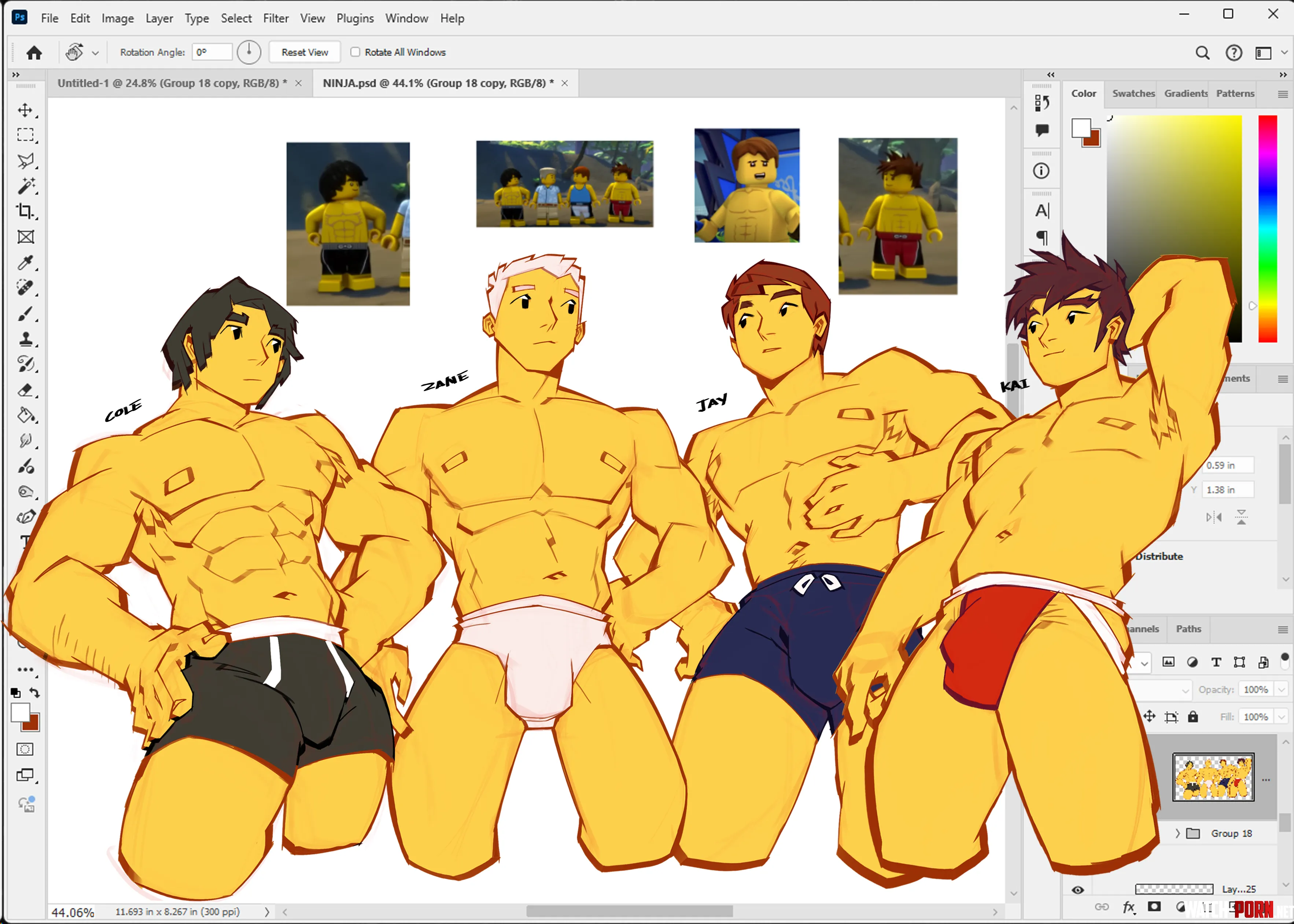Select the History Brush tool

tap(25, 364)
